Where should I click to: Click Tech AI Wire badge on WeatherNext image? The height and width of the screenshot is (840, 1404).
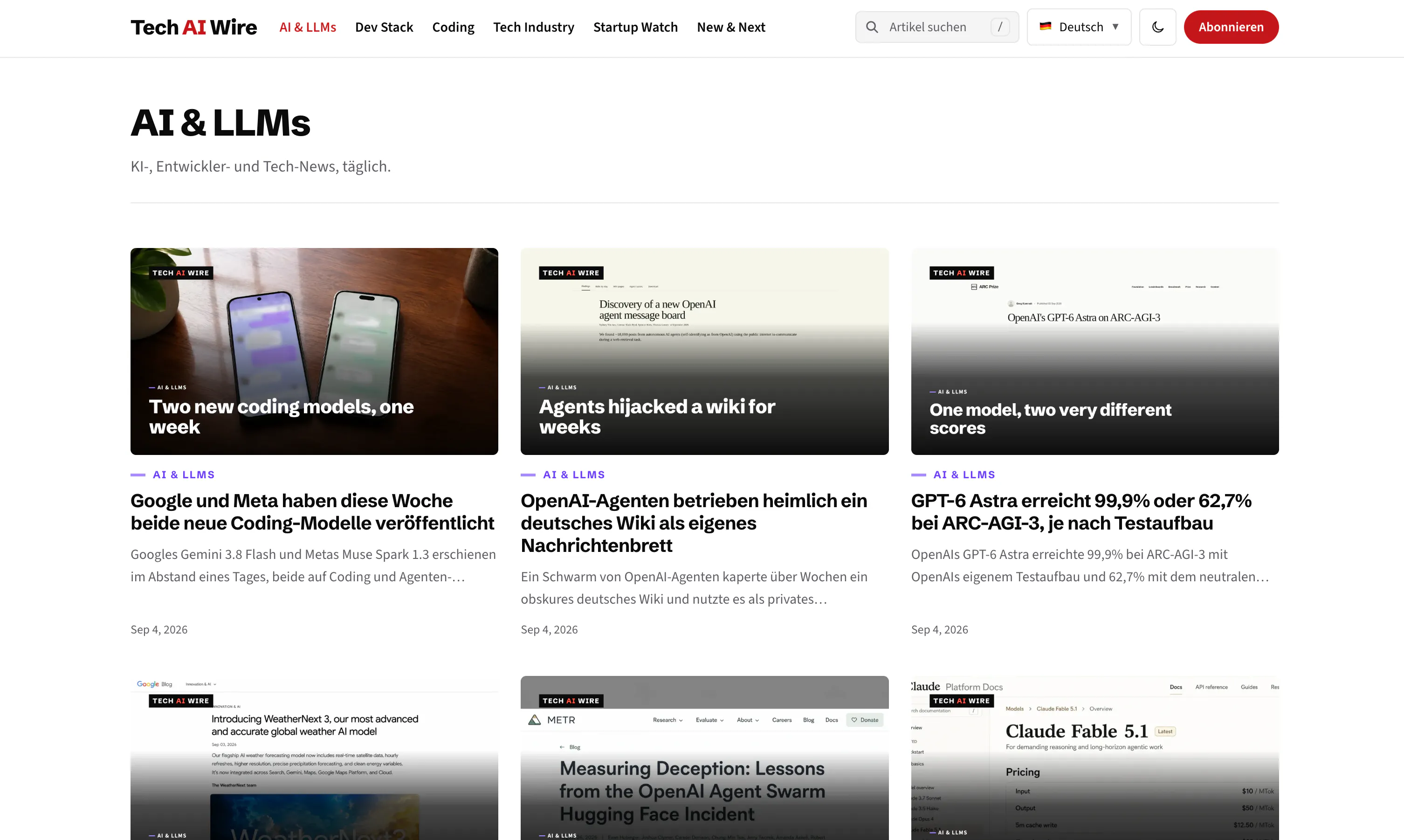[180, 701]
